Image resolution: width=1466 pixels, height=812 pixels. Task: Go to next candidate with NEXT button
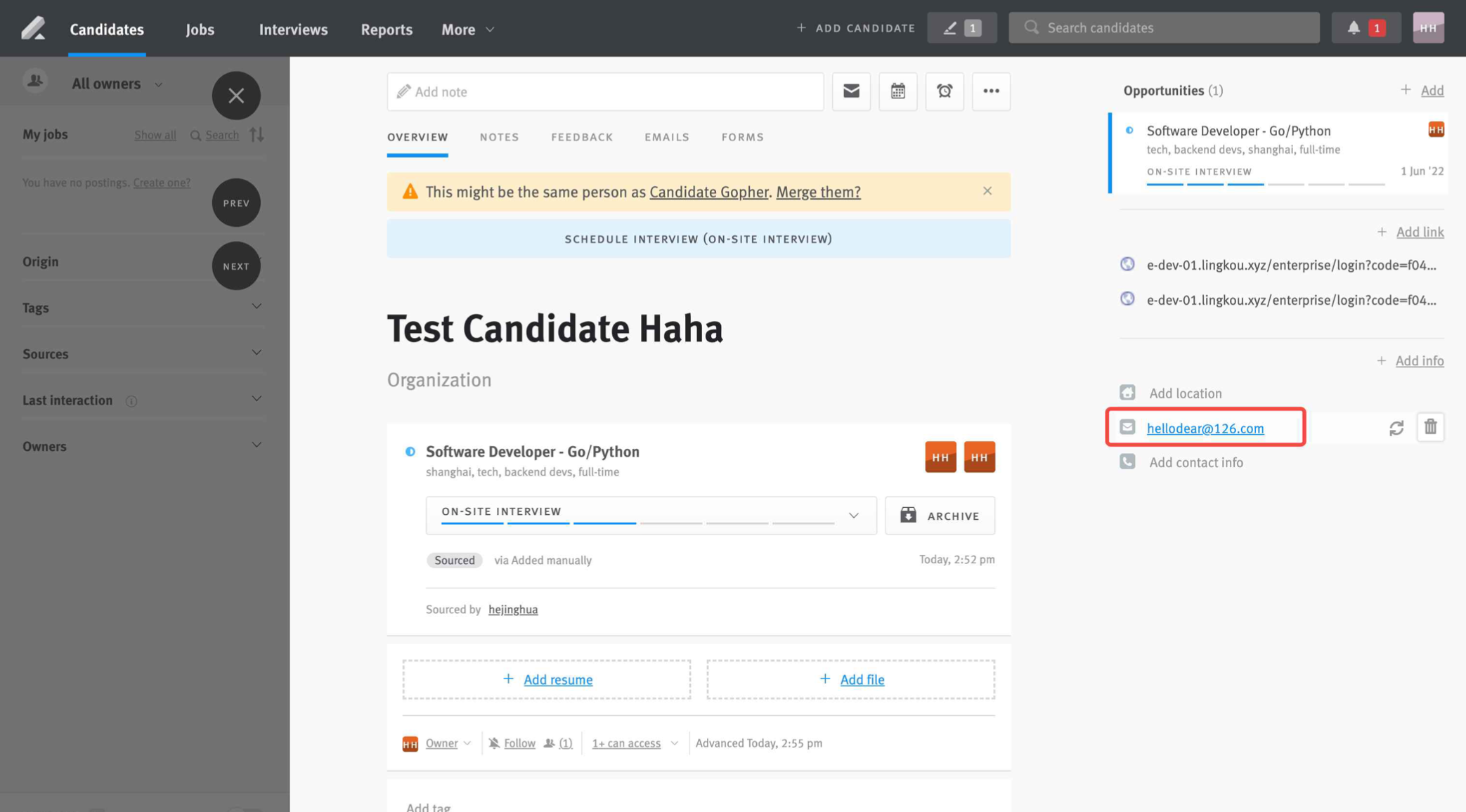point(236,266)
